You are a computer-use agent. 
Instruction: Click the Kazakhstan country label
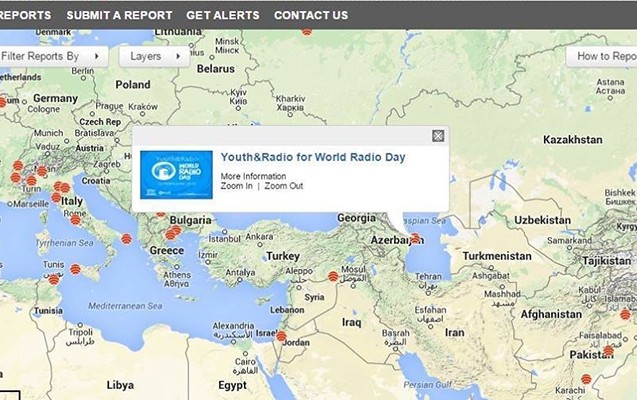click(573, 140)
